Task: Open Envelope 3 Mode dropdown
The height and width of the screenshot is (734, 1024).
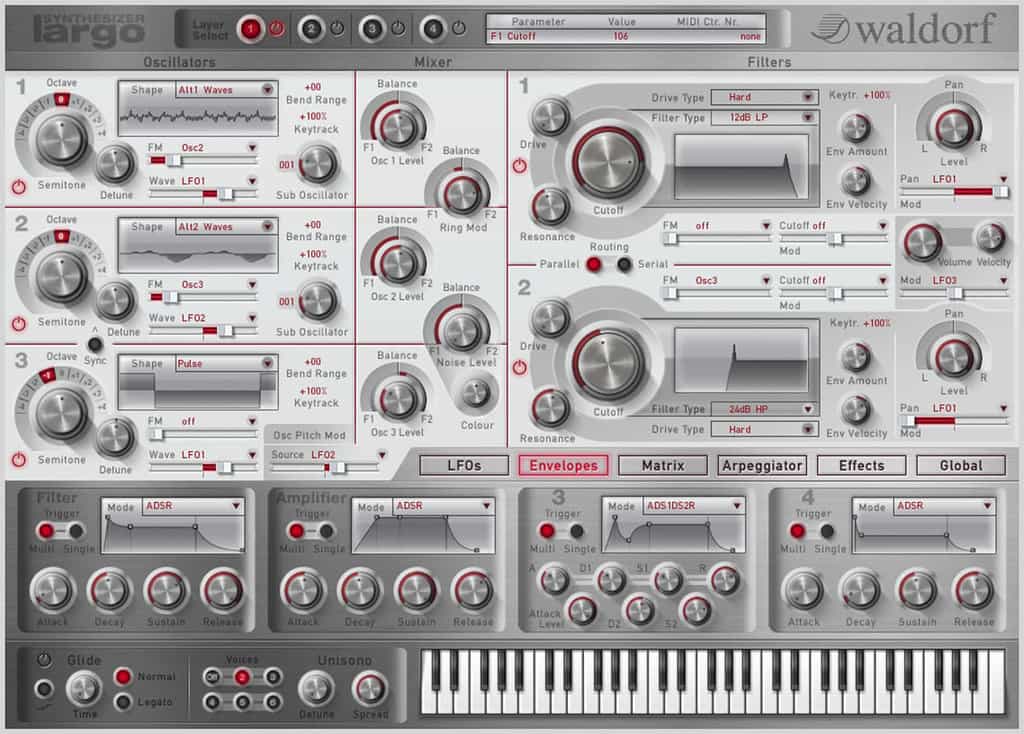Action: pyautogui.click(x=694, y=506)
